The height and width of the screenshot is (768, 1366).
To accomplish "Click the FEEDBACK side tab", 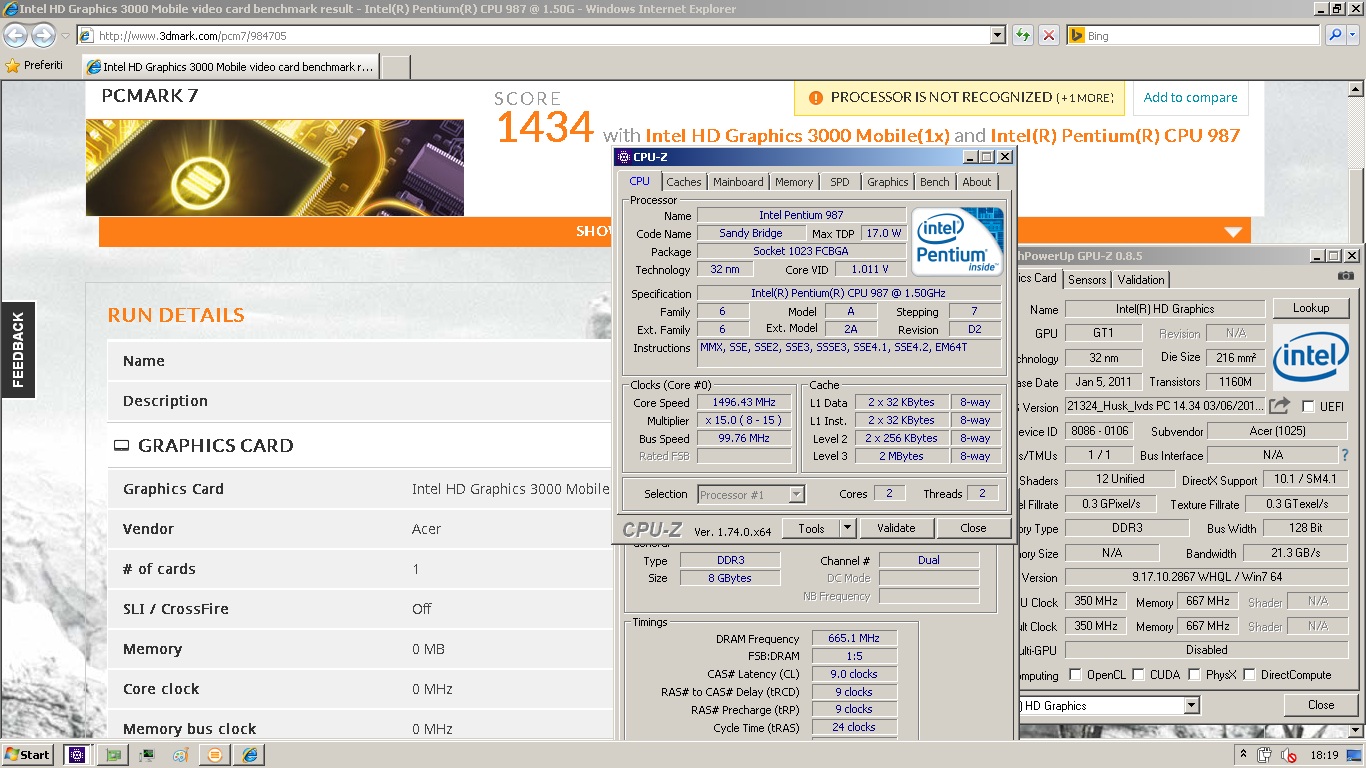I will (17, 350).
